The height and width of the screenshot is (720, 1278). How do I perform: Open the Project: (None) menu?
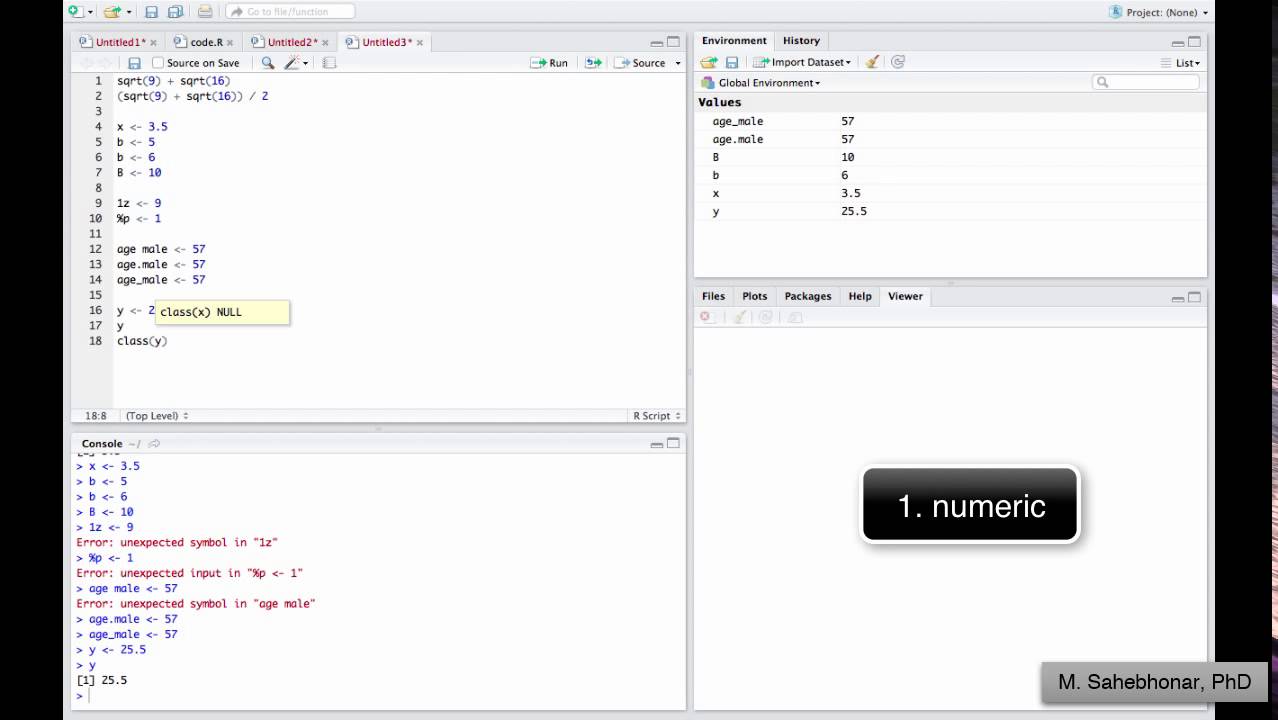pos(1159,12)
